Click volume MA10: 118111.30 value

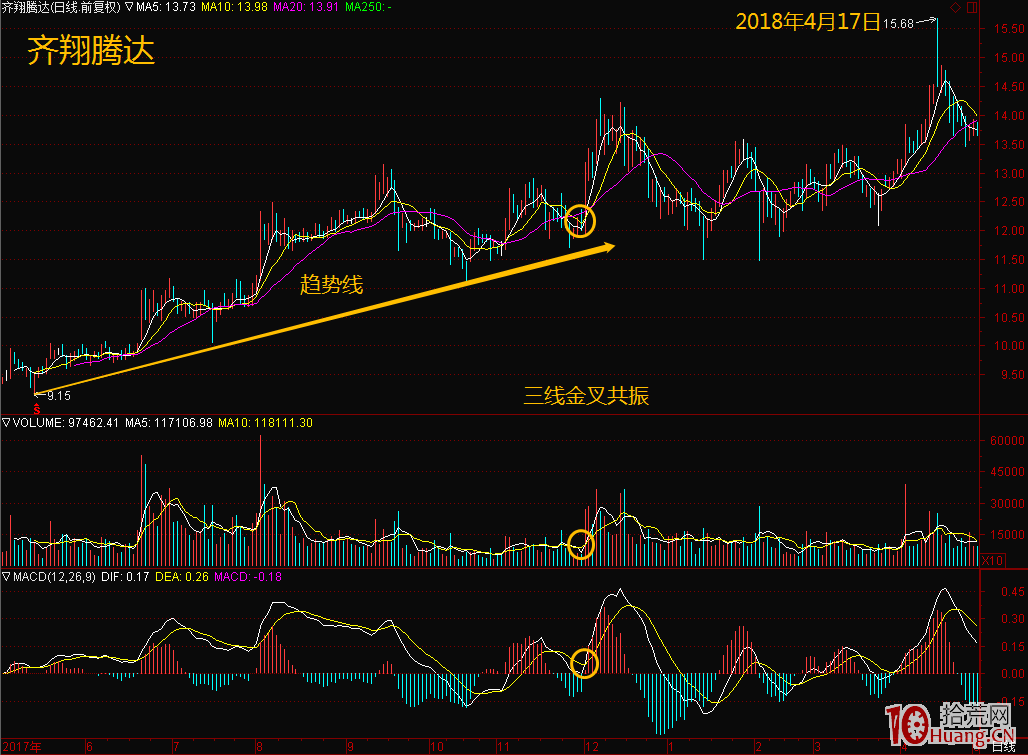(266, 423)
